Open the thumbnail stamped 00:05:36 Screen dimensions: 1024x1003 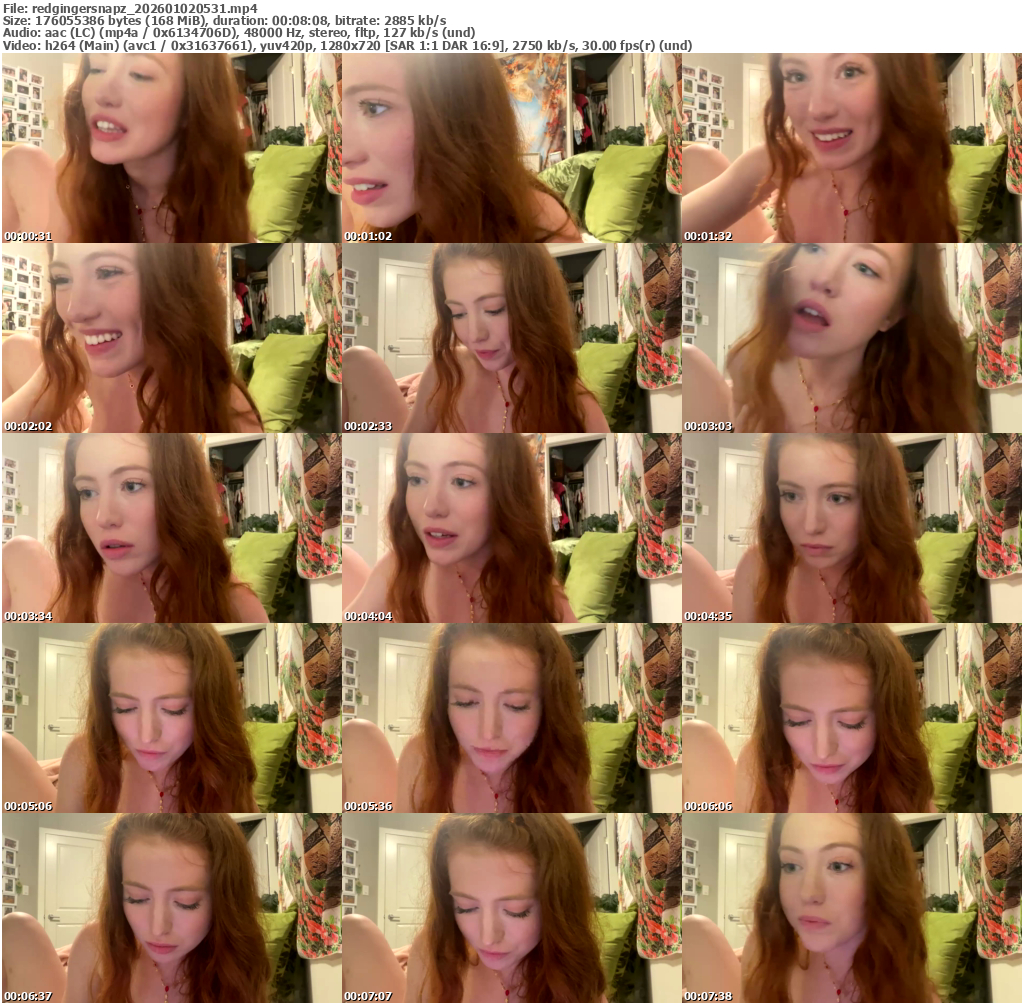[x=511, y=718]
